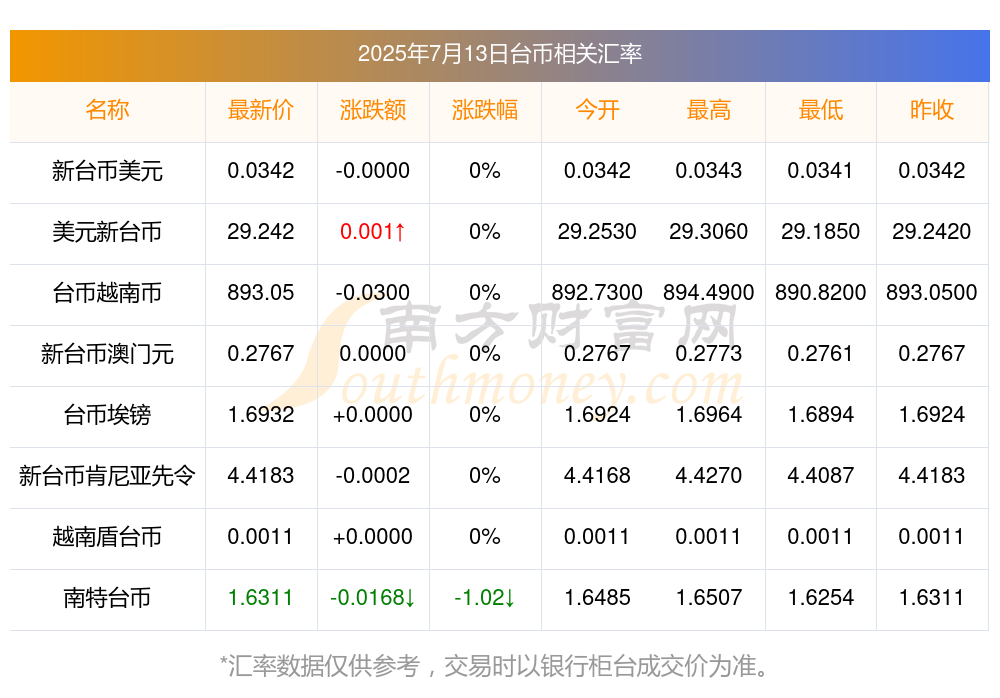Click the low value 890.8200
This screenshot has width=1000, height=698.
821,293
